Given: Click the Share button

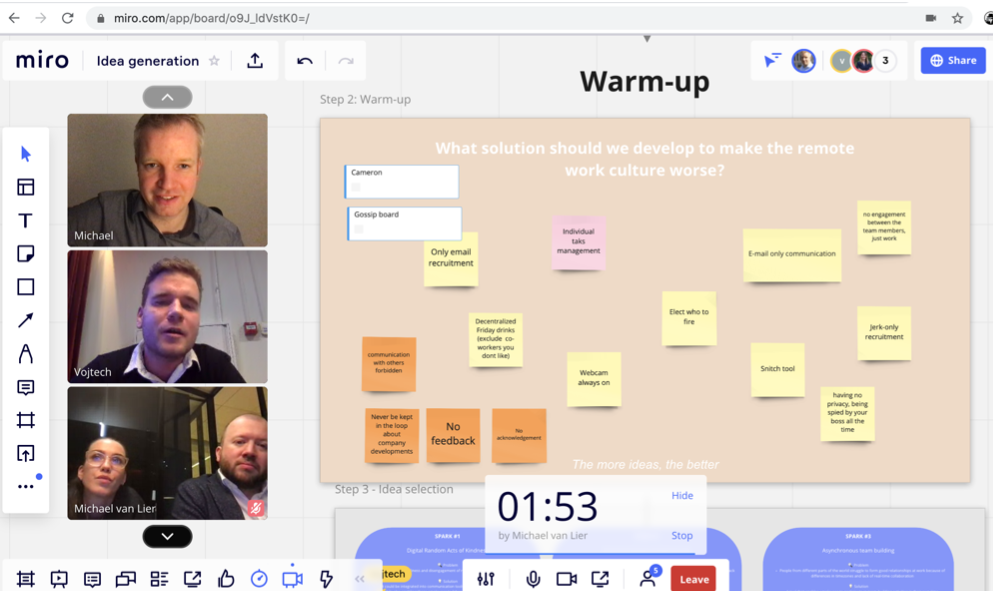Looking at the screenshot, I should [953, 61].
